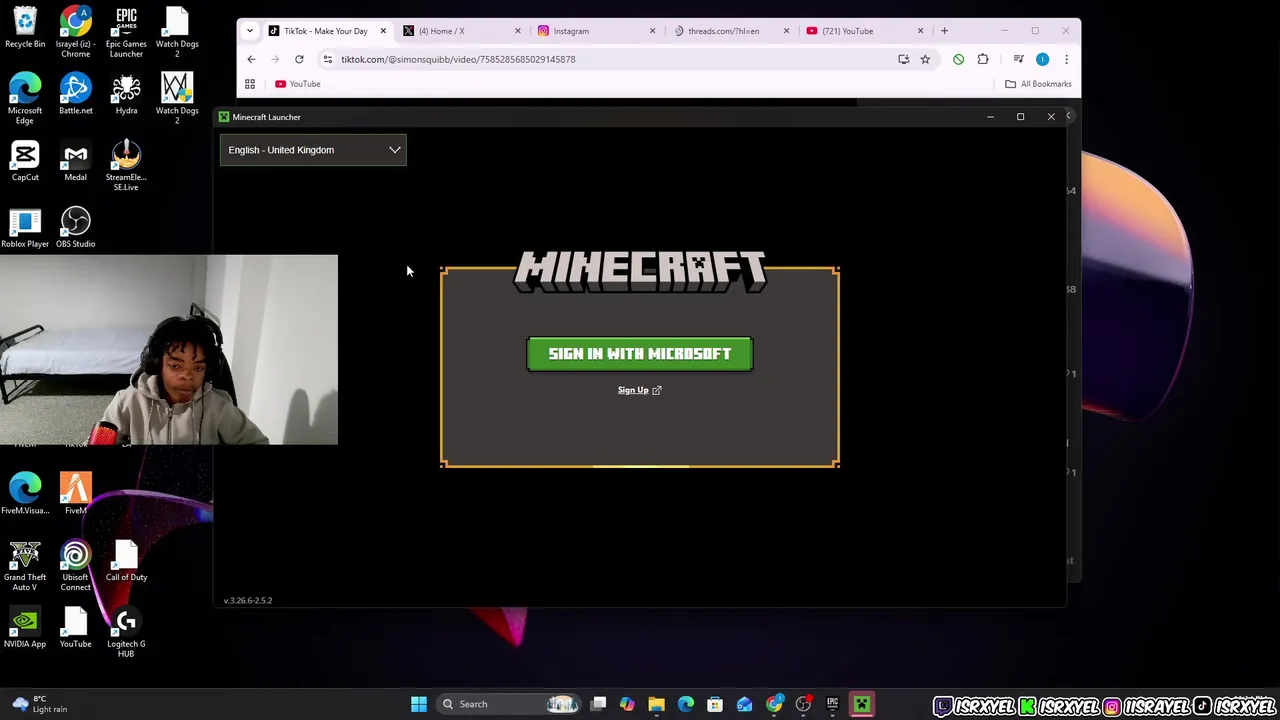This screenshot has width=1280, height=720.
Task: Open site information icon in address bar
Action: click(x=327, y=59)
